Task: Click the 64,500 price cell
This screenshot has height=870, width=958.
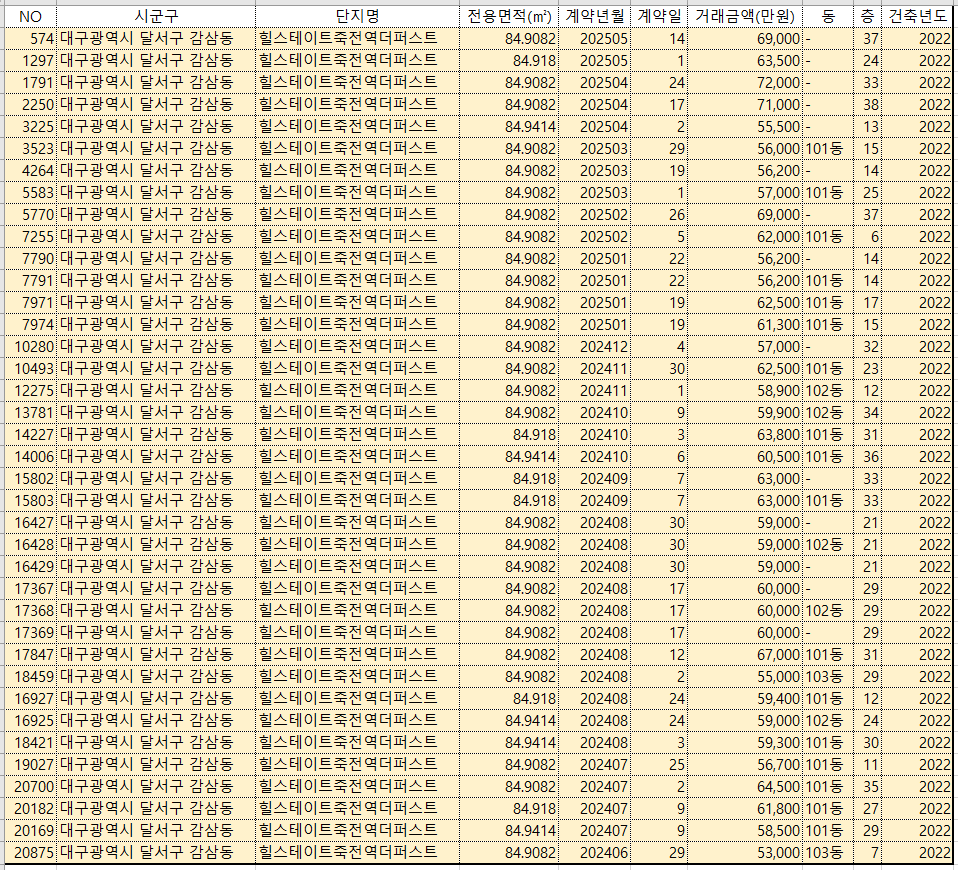Action: pyautogui.click(x=745, y=786)
